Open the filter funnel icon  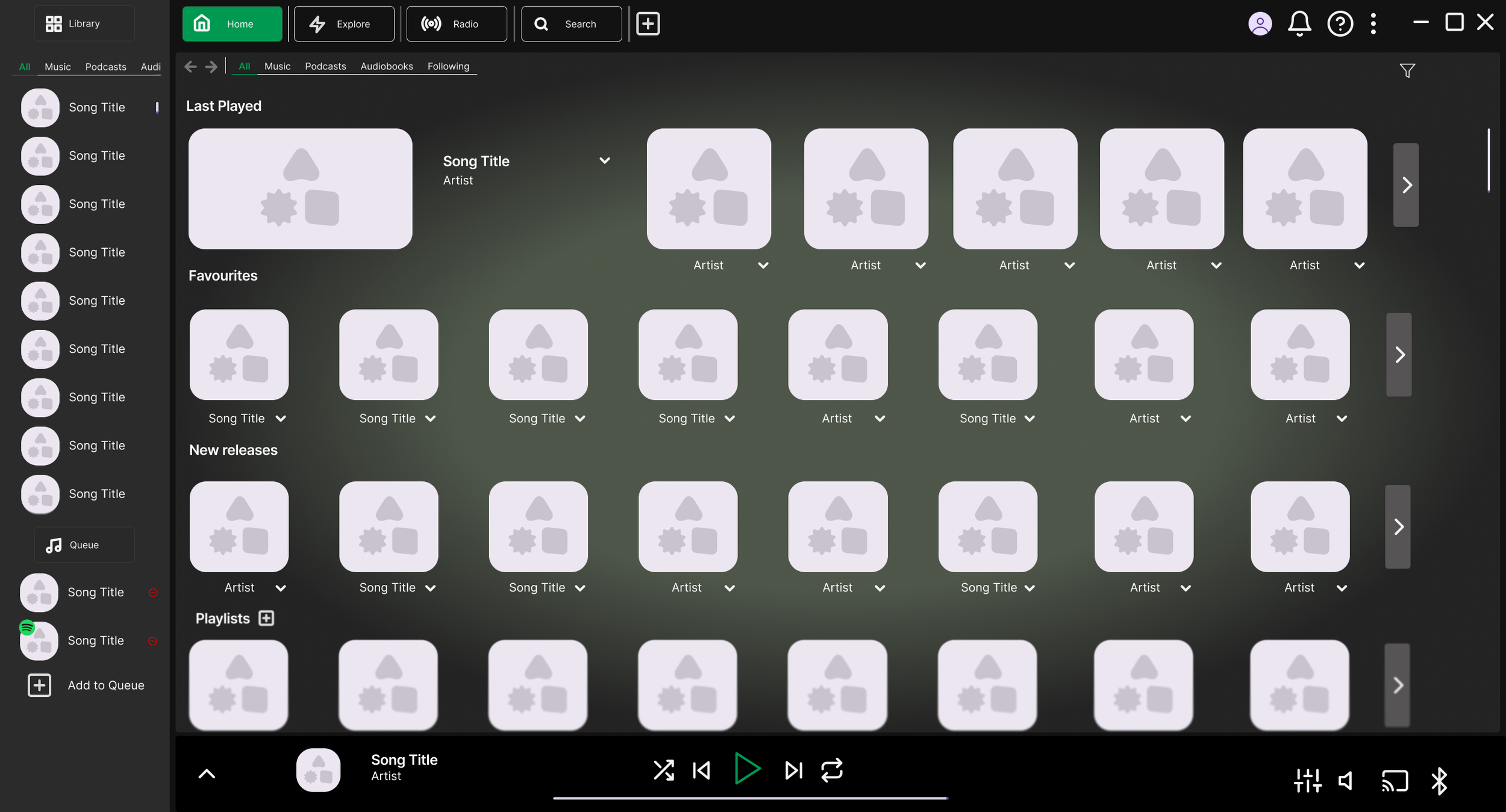click(x=1407, y=71)
